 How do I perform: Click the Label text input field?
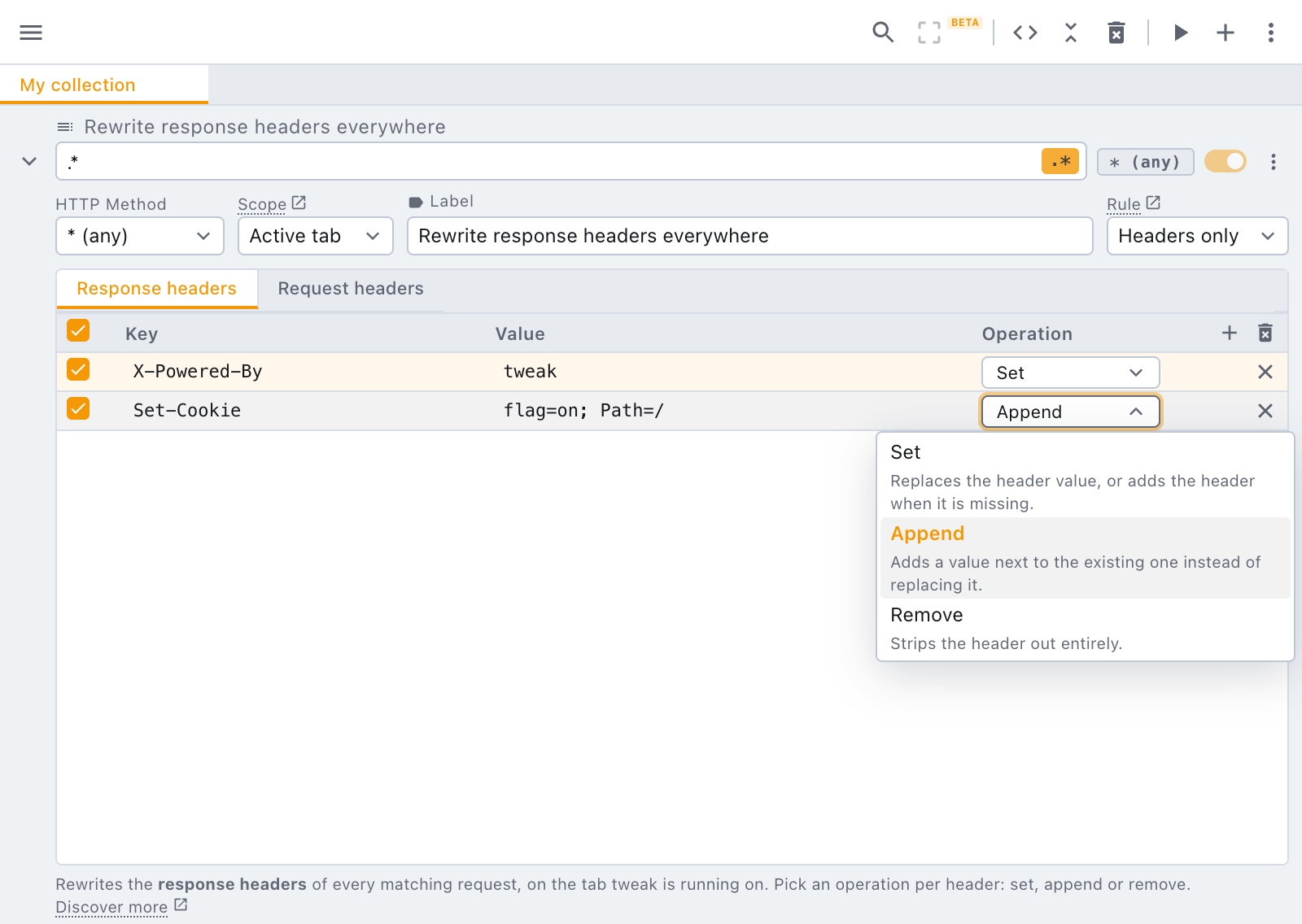pos(749,236)
